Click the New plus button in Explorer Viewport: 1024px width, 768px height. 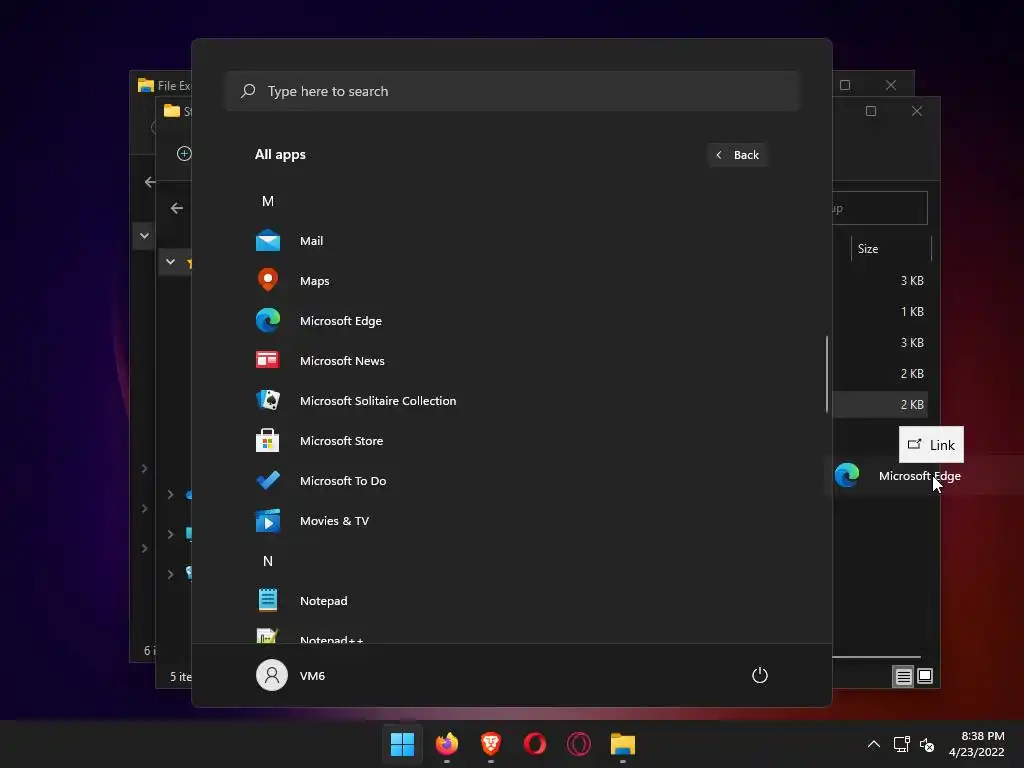[x=184, y=153]
